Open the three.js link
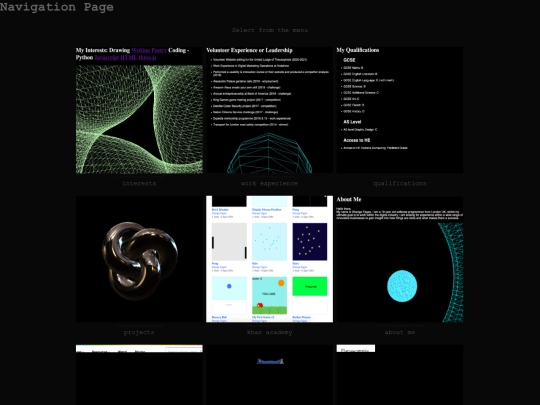Viewport: 540px width, 405px height. tap(147, 58)
